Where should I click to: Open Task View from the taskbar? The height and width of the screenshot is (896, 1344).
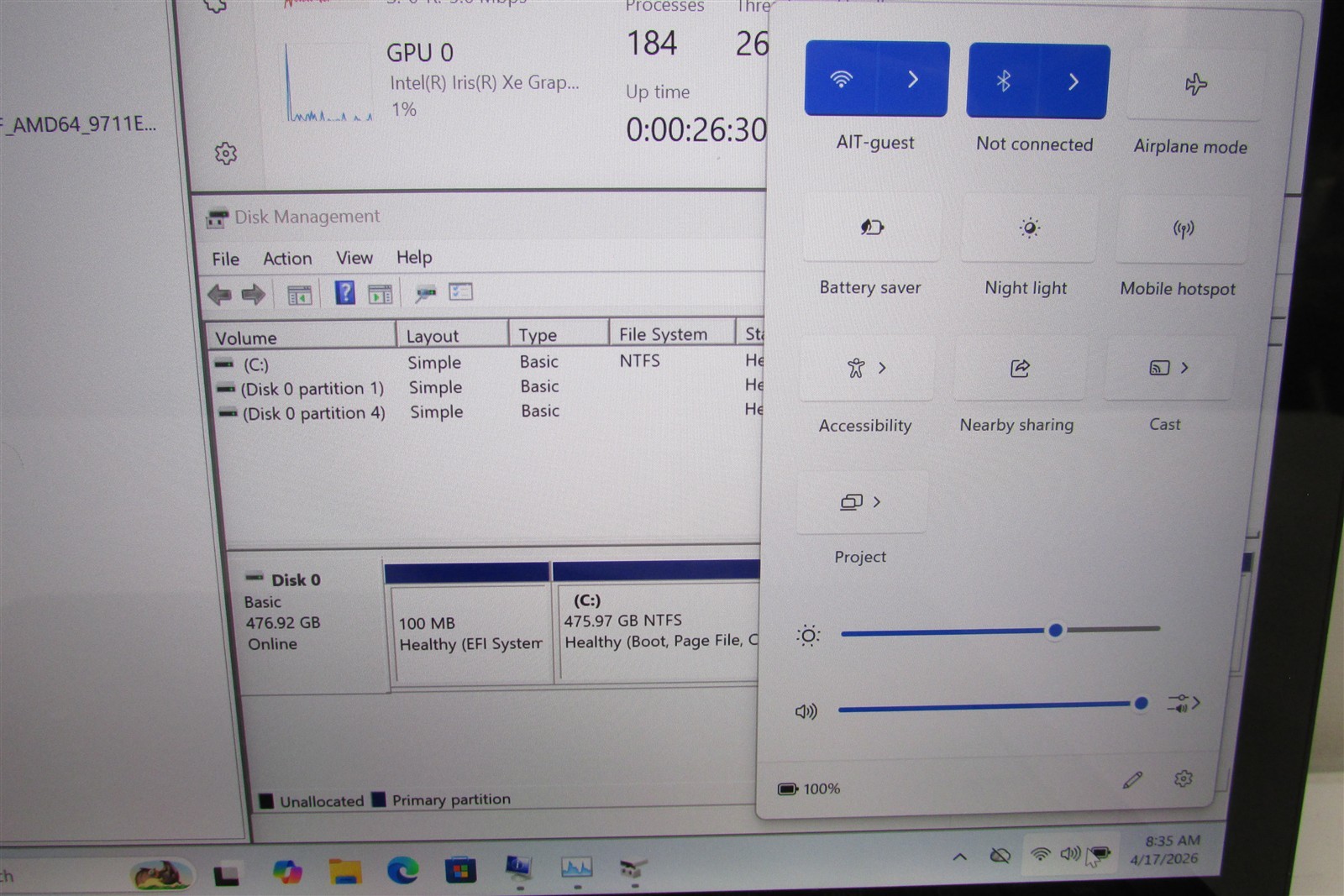(226, 876)
